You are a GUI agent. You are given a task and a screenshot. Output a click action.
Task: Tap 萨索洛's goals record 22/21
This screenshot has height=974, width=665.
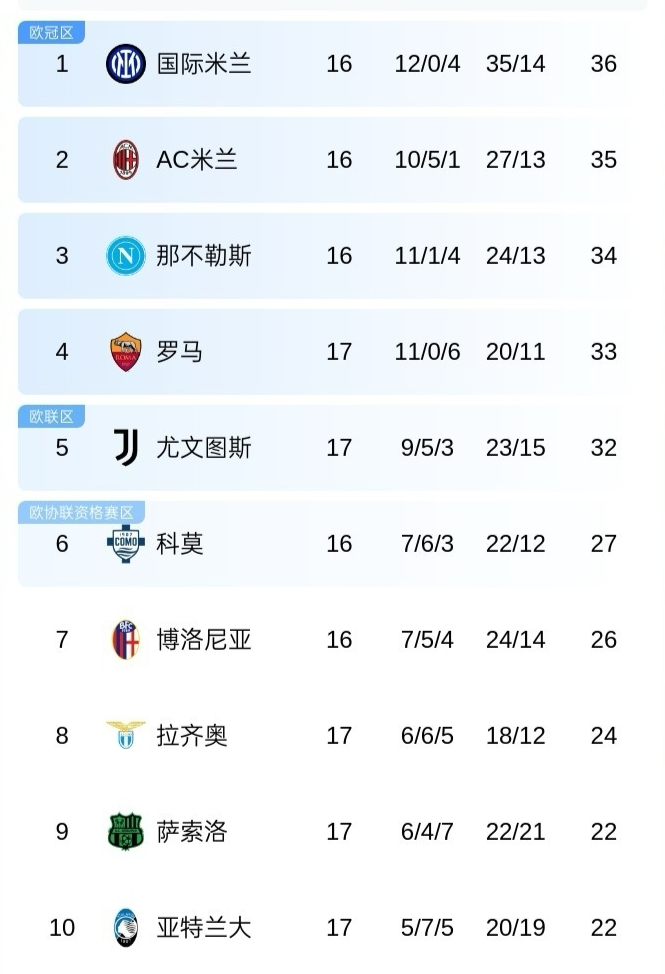click(x=515, y=832)
